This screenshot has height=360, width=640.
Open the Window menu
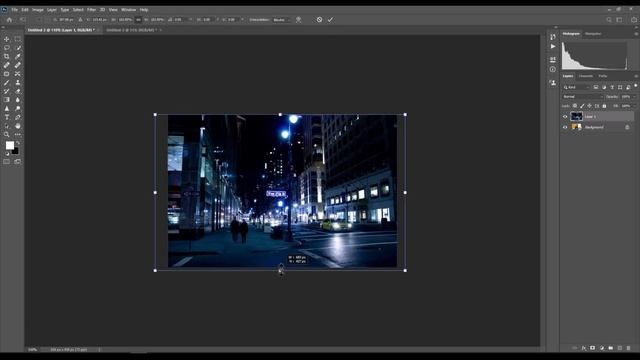(129, 10)
